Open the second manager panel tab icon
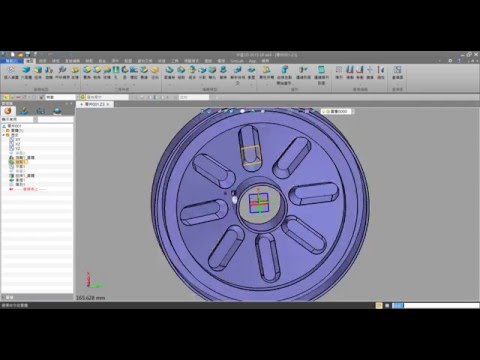The height and width of the screenshot is (360, 480). (x=24, y=111)
